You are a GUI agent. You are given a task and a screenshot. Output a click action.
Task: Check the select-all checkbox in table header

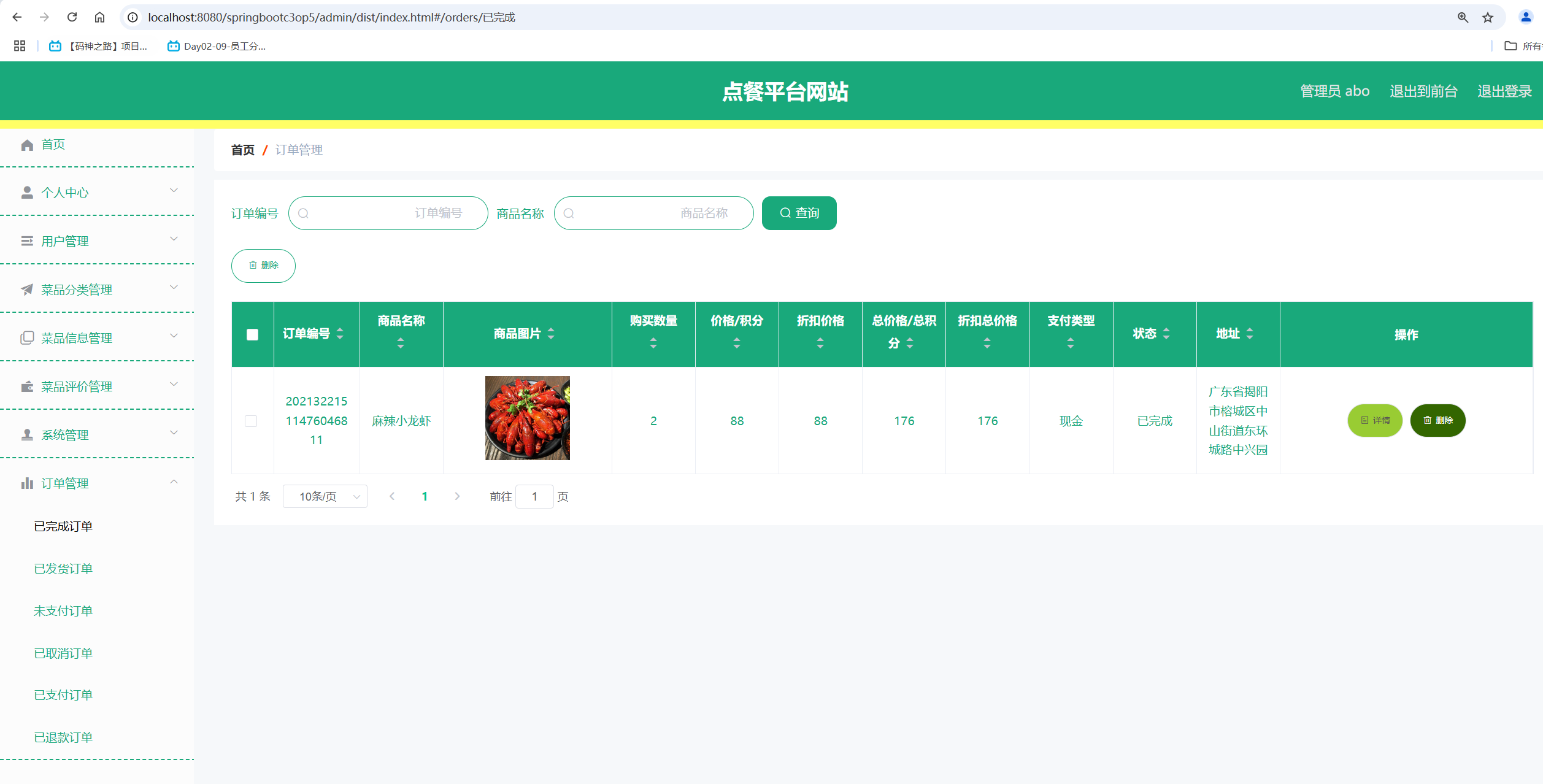tap(252, 334)
